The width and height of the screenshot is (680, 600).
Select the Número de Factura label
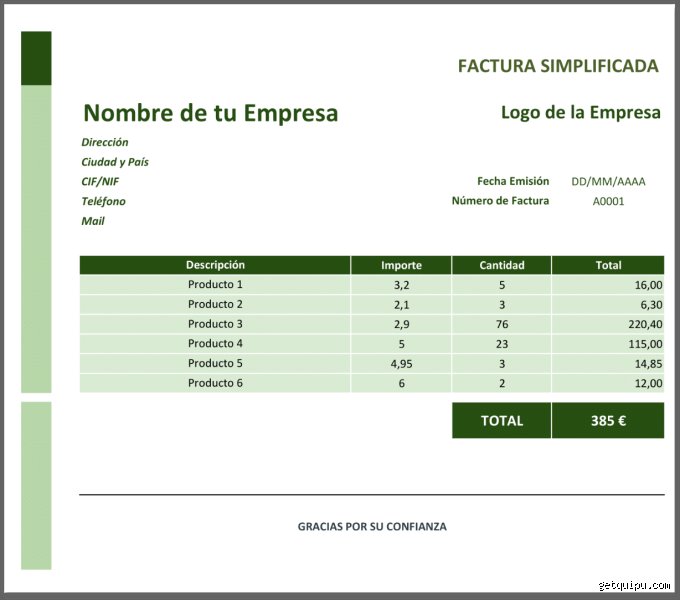click(500, 201)
